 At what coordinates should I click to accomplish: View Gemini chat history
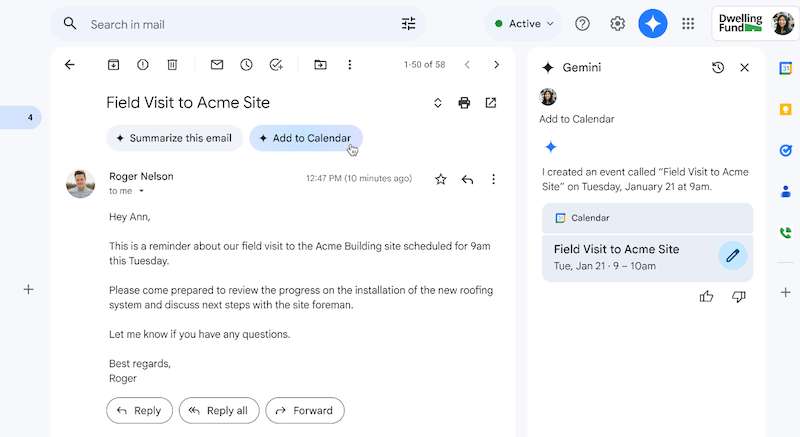click(x=718, y=67)
